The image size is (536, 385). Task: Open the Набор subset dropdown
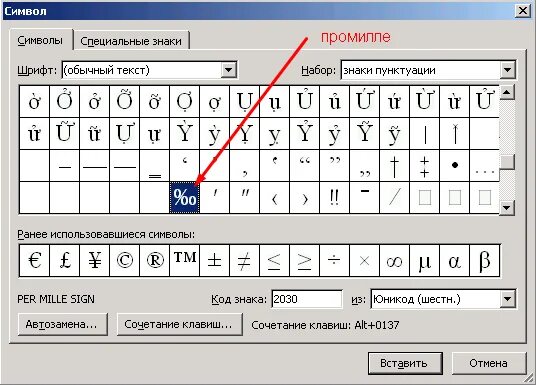pos(507,70)
